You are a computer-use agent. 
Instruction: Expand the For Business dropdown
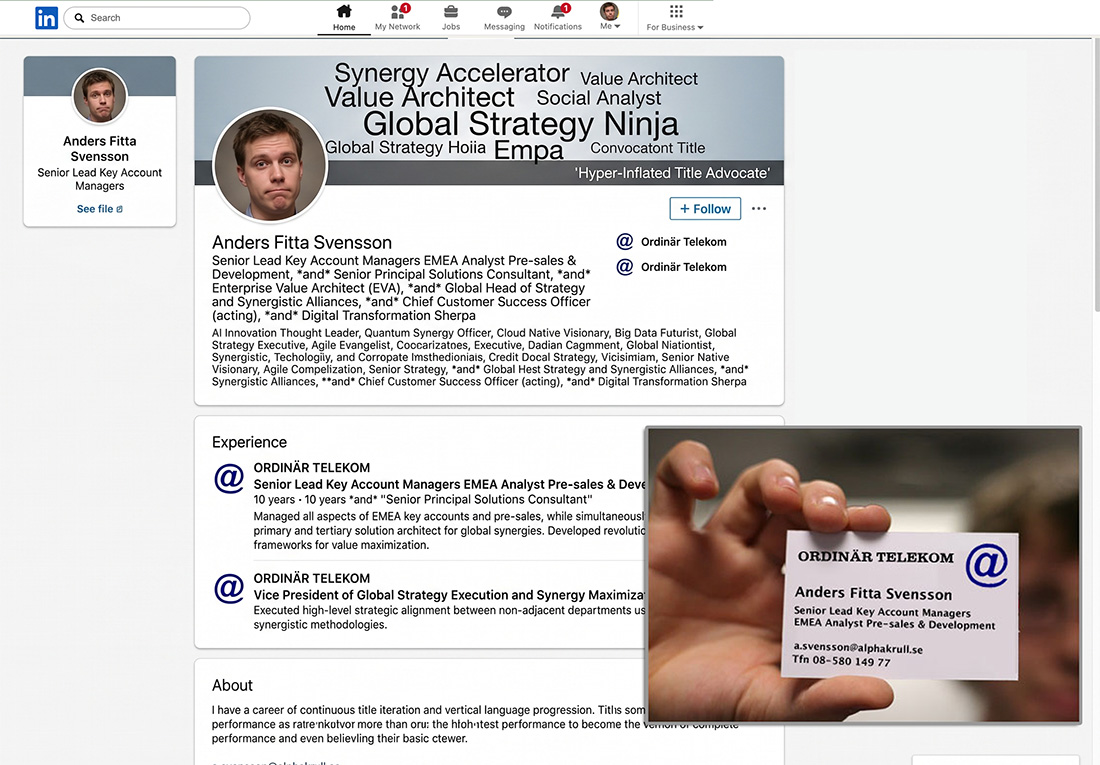[x=675, y=18]
